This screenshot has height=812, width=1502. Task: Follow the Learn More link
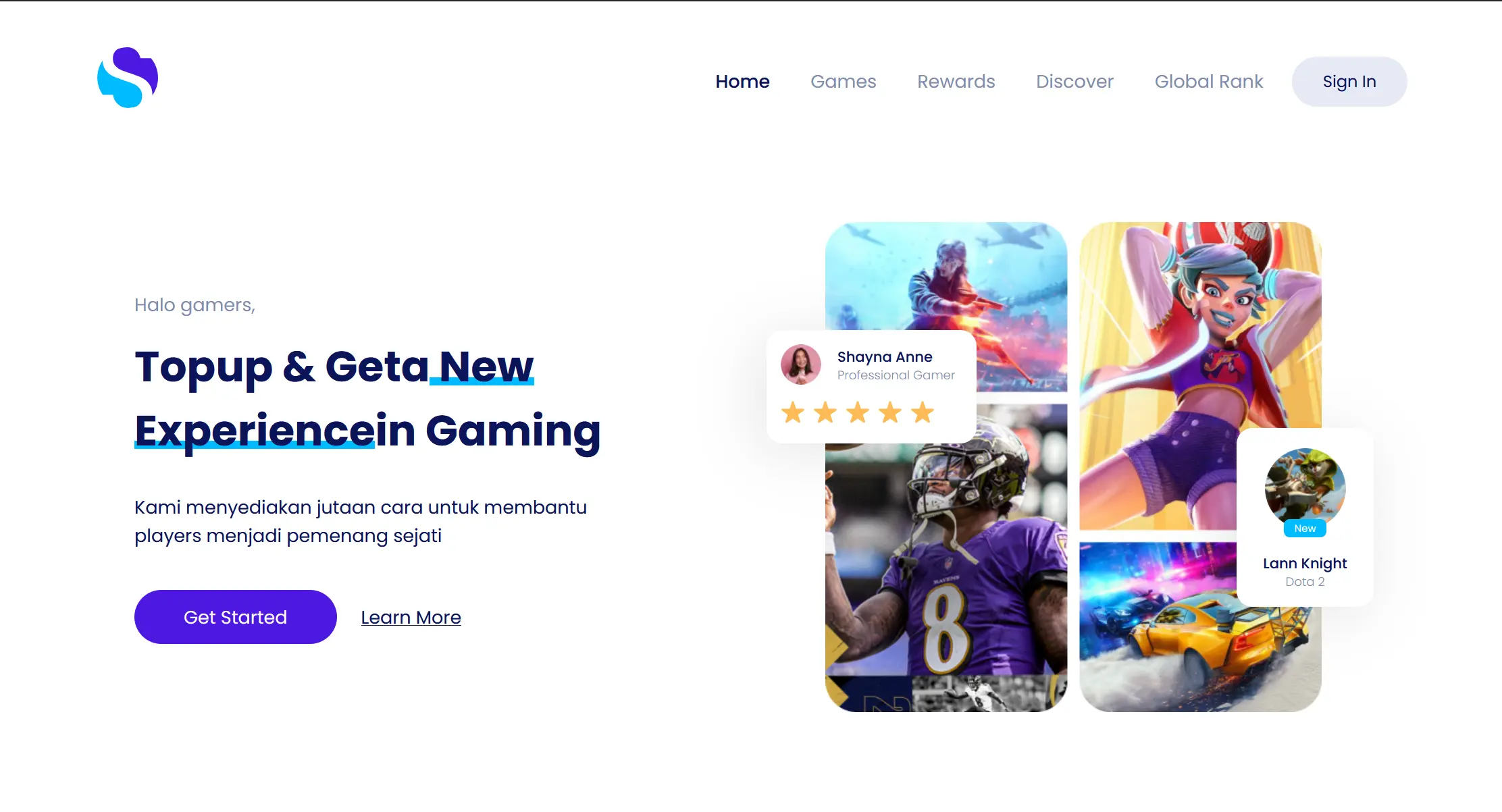click(x=411, y=617)
